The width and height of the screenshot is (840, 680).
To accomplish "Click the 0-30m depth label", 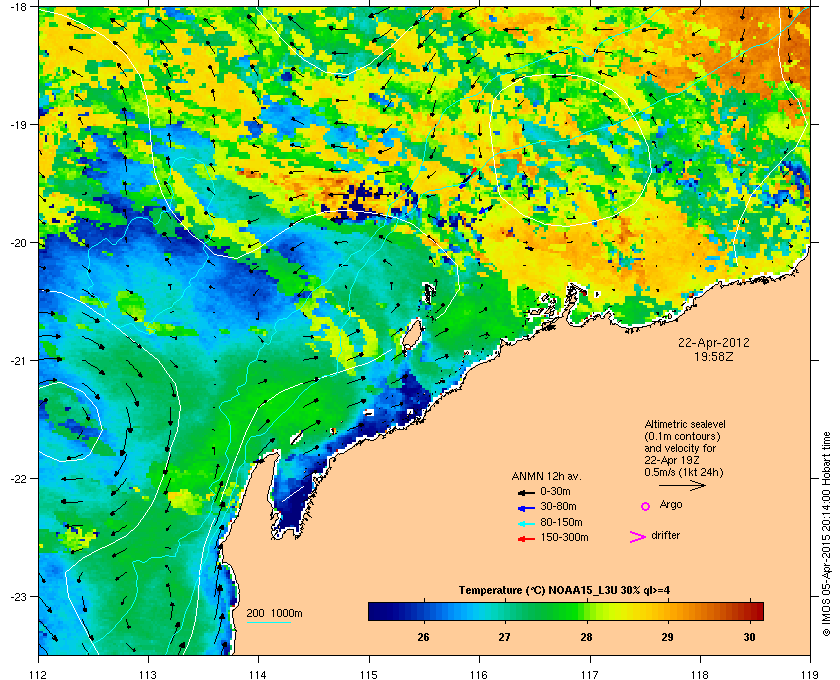I will (x=555, y=491).
